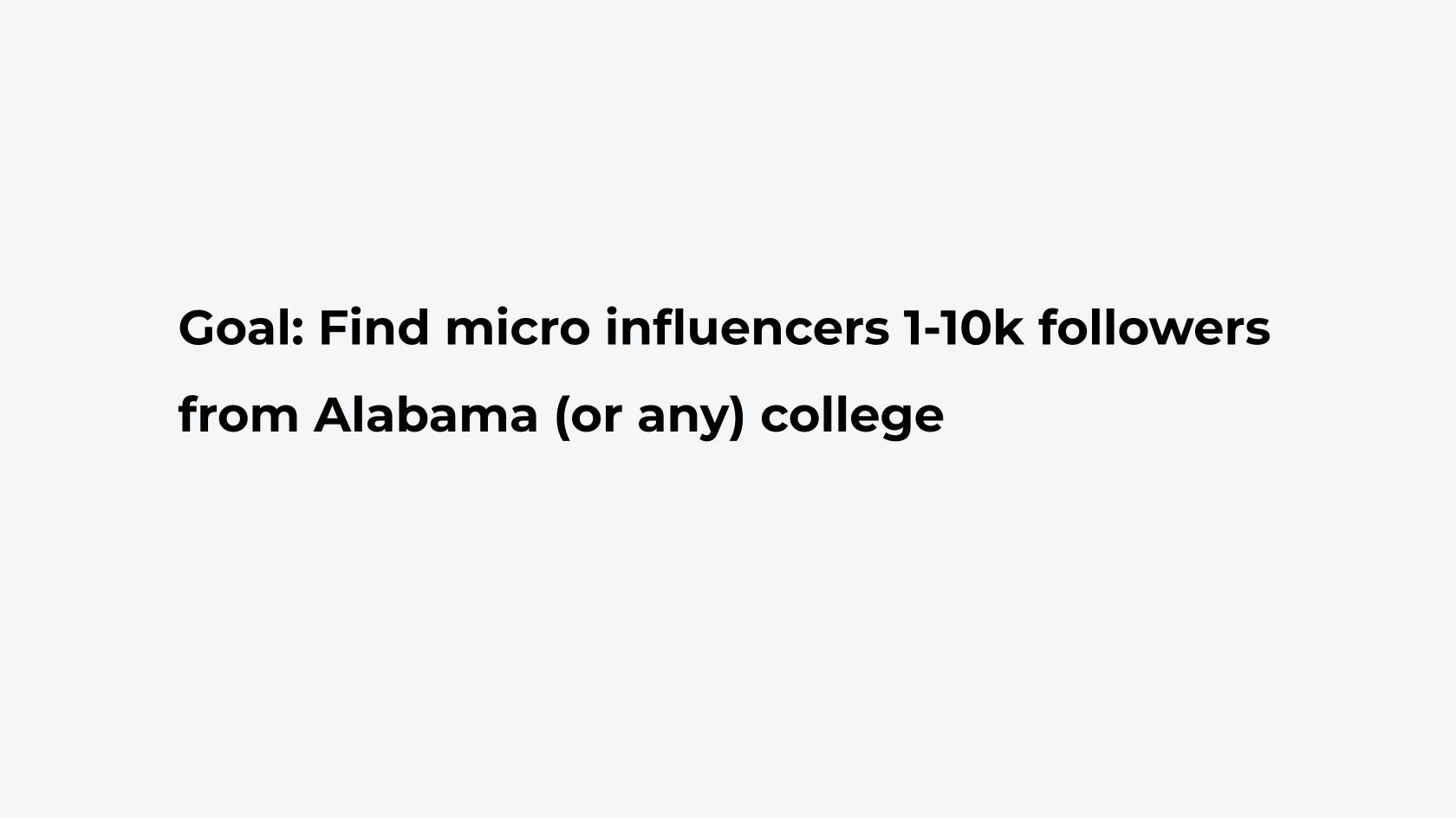Click the capital A starting "Alabama"
1456x818 pixels.
[x=334, y=415]
